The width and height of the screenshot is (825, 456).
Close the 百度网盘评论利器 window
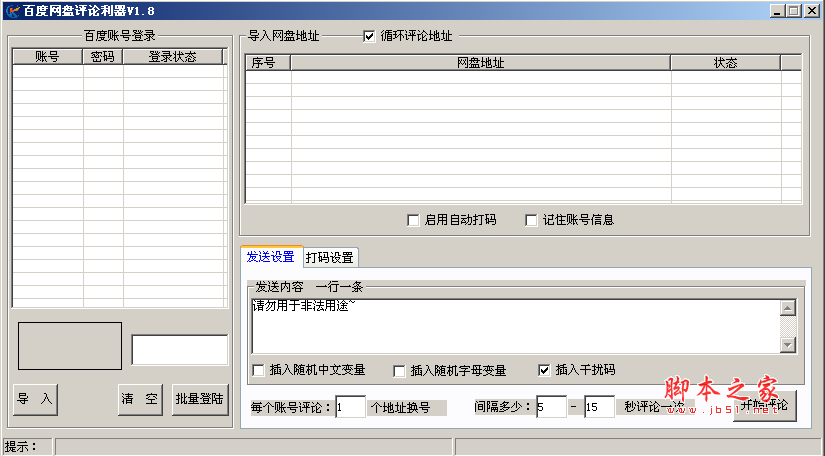pos(812,11)
